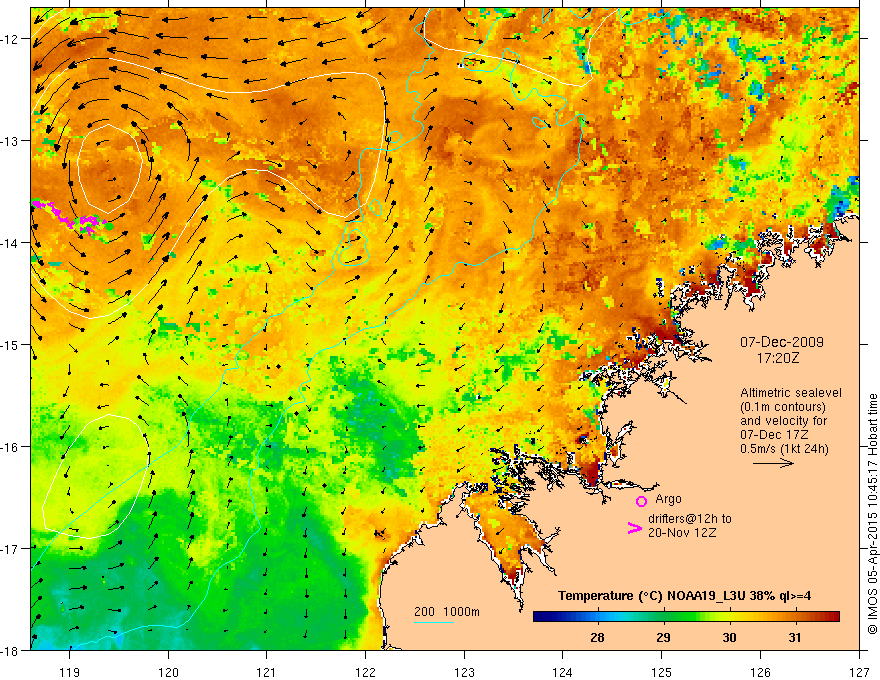
Task: Click the 30 tick on the color bar
Action: [x=729, y=637]
